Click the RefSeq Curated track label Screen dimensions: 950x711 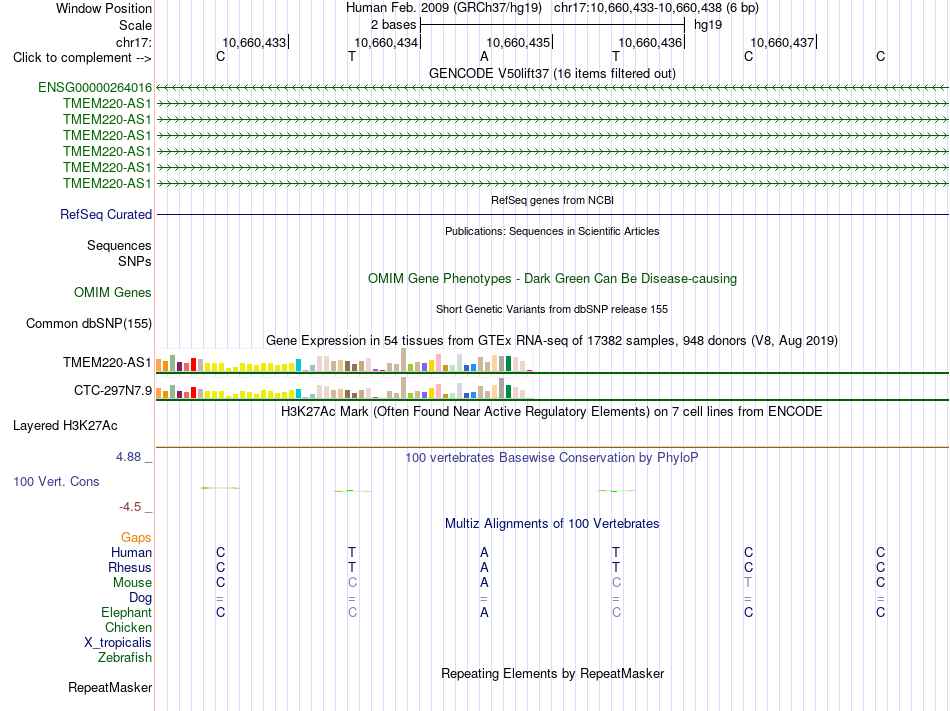[106, 214]
